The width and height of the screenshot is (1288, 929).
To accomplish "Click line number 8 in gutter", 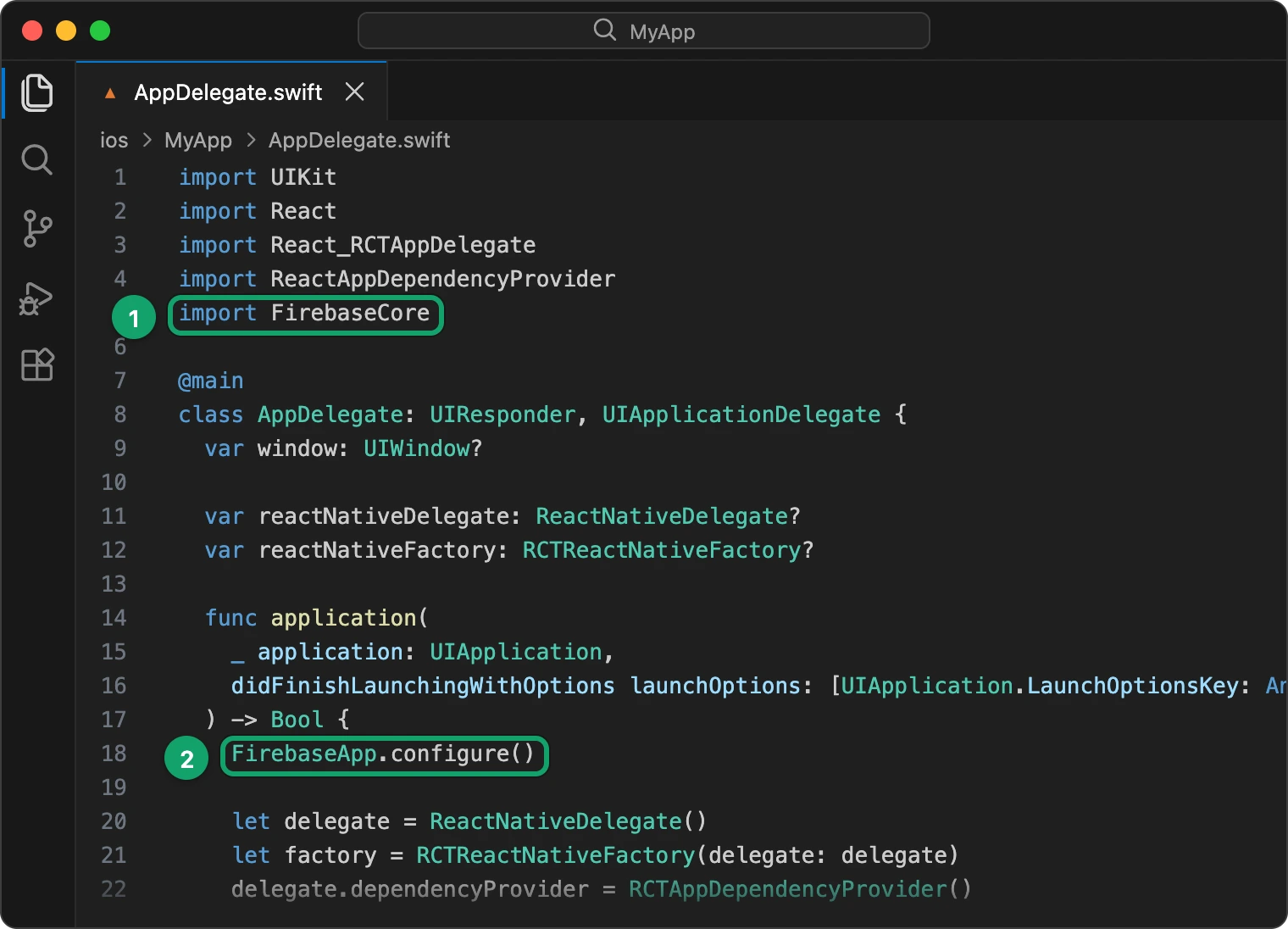I will 120,414.
